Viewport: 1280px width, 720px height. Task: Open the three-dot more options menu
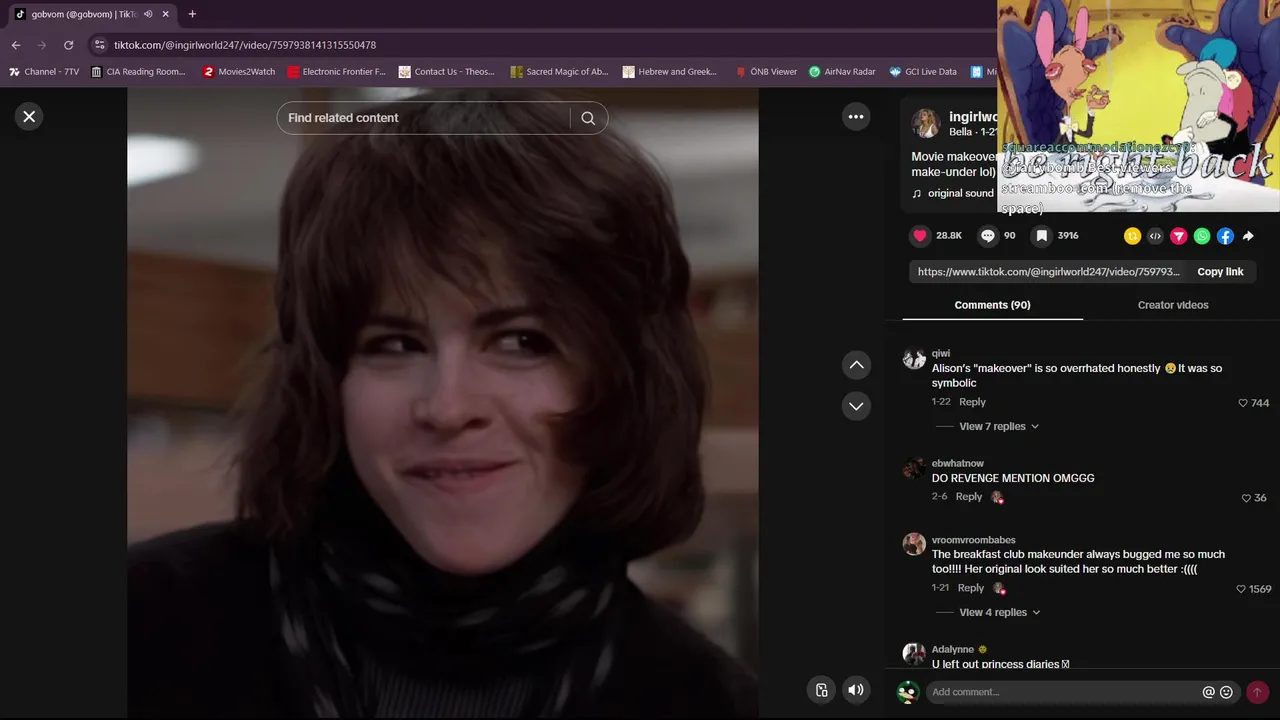point(856,117)
